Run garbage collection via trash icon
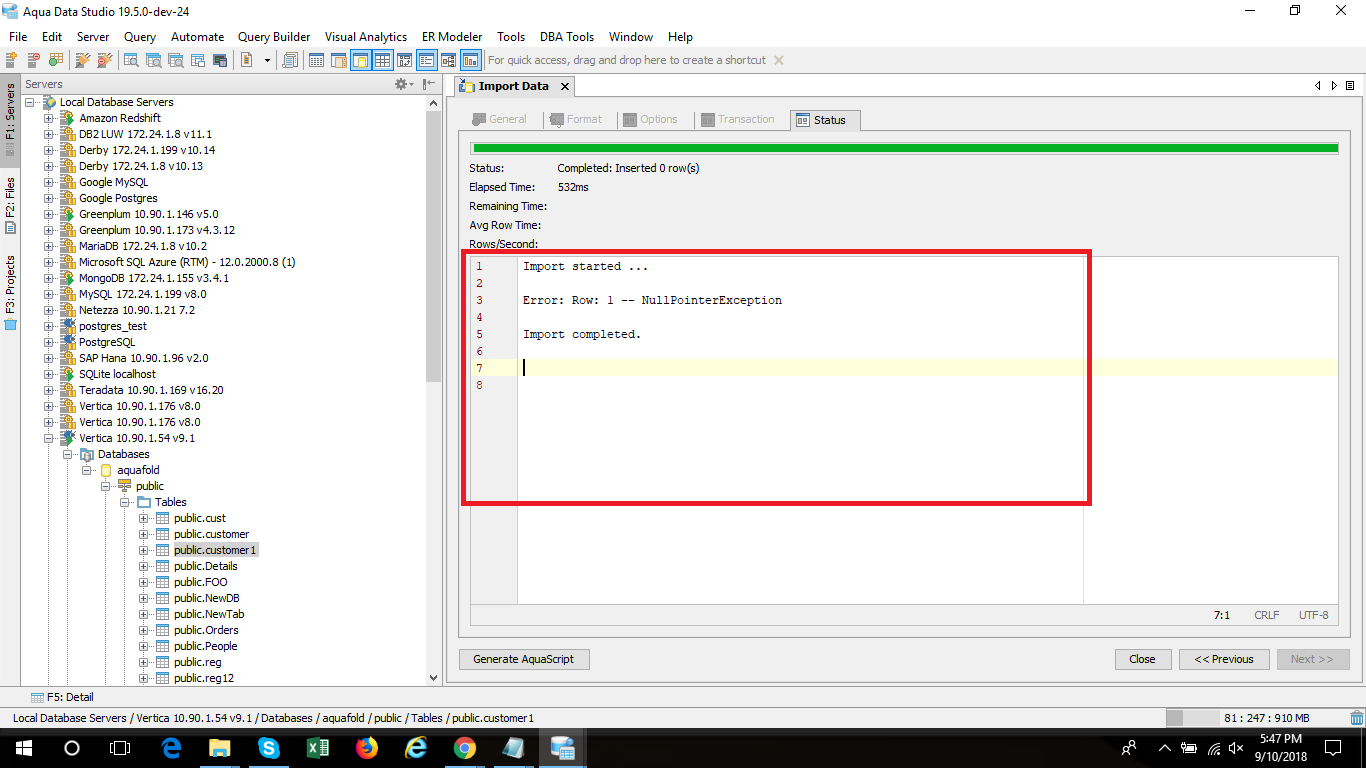This screenshot has width=1366, height=768. click(1355, 718)
